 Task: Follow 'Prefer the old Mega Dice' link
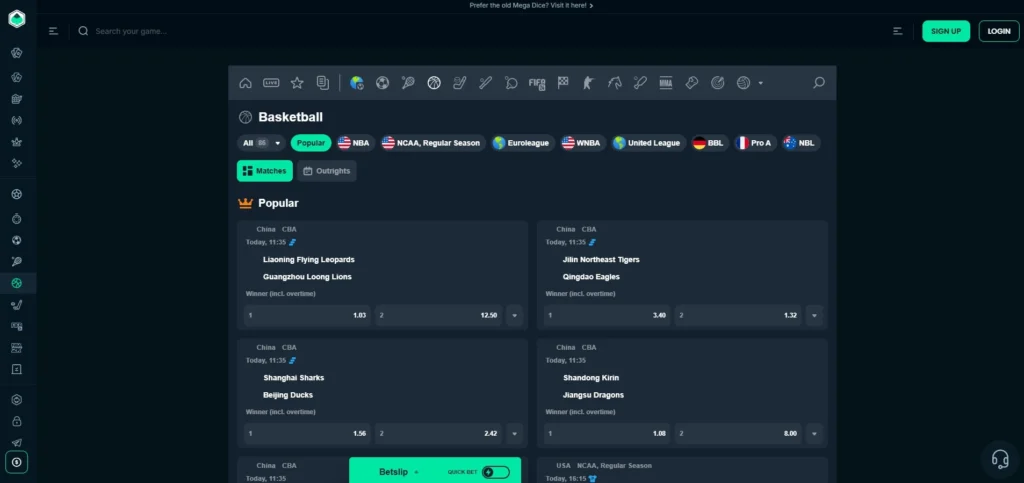[x=531, y=5]
